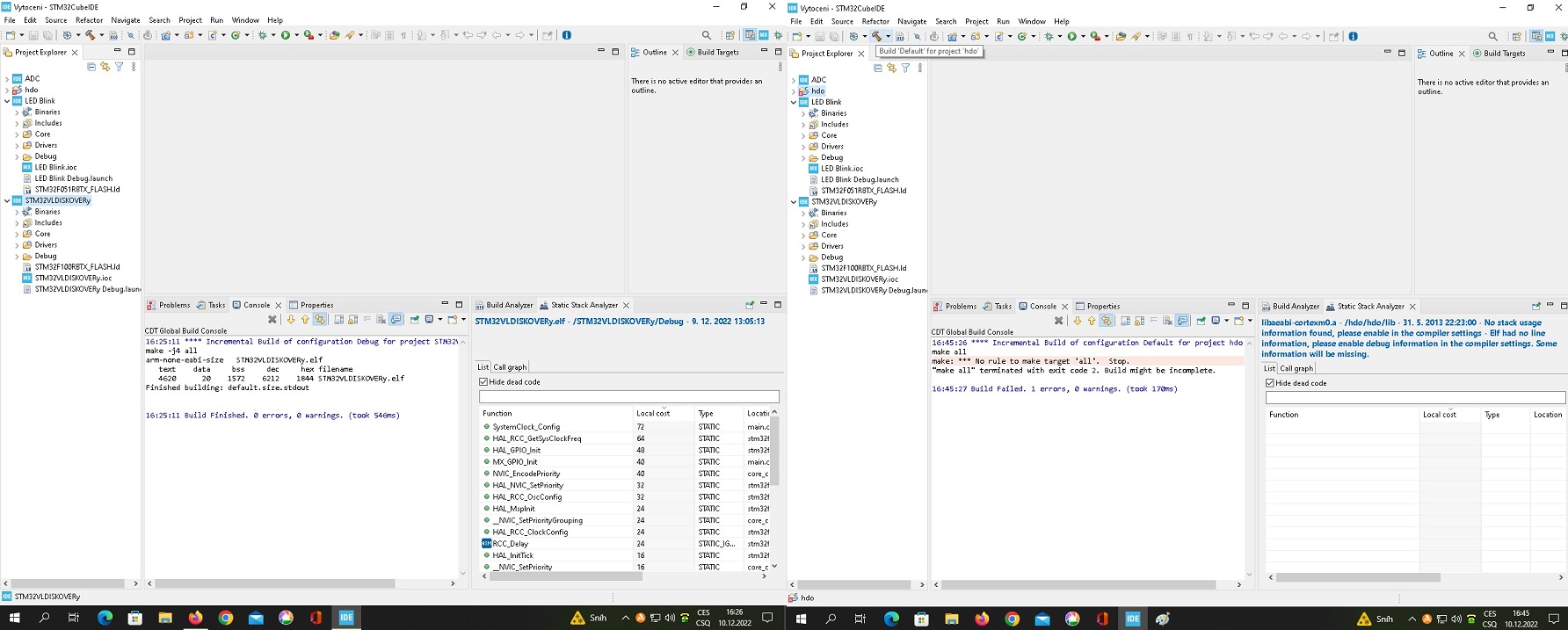The width and height of the screenshot is (1568, 630).
Task: Click the filter funnel icon in left Project Explorer
Action: tap(120, 67)
